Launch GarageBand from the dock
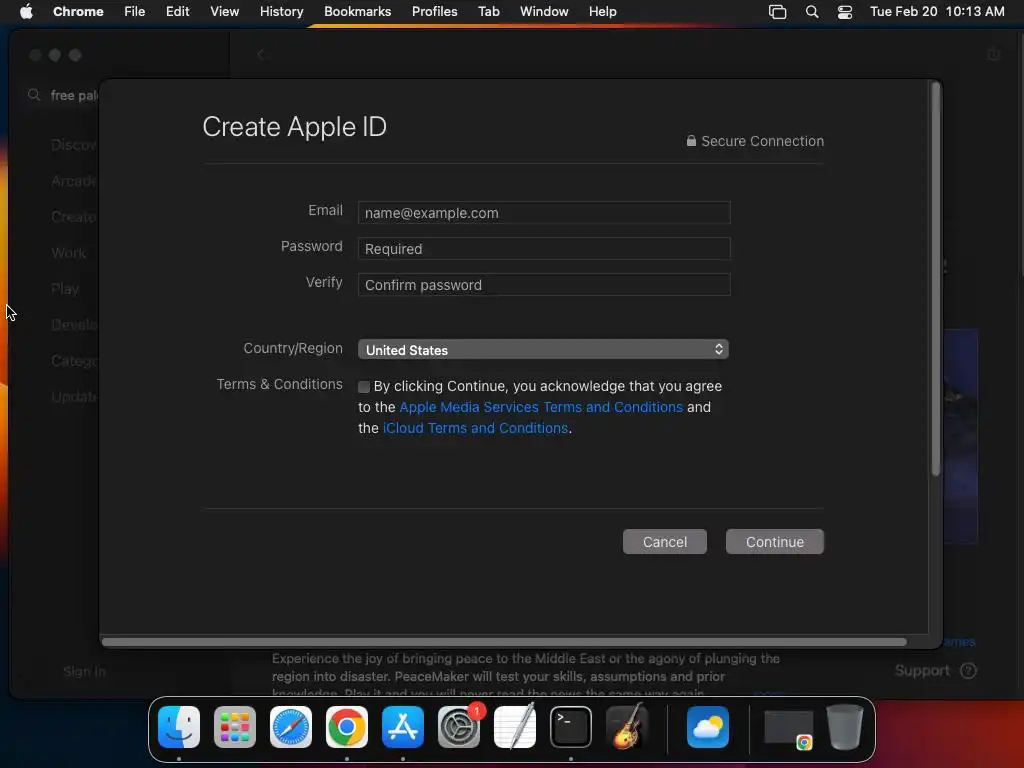The image size is (1024, 768). (627, 727)
